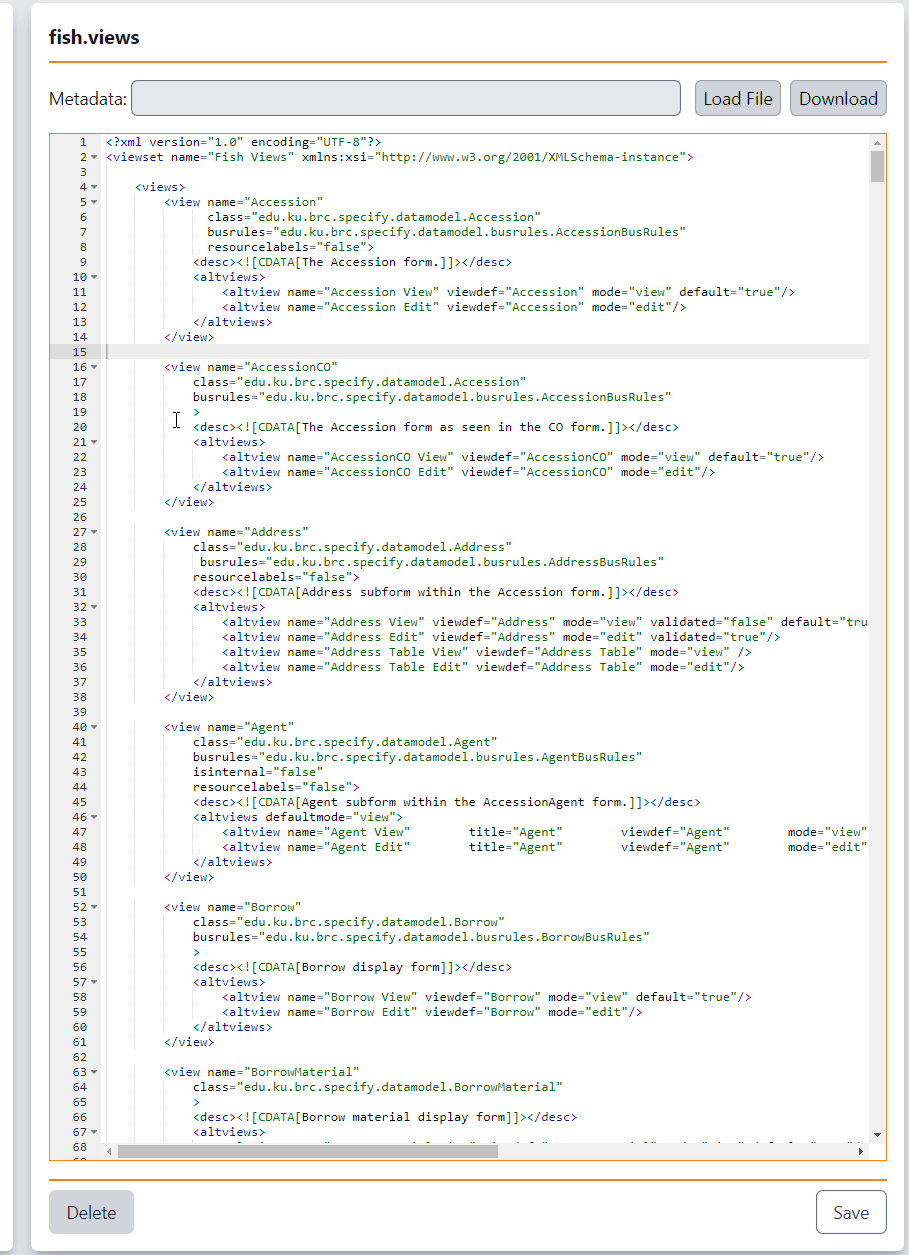Collapse Borrow view fold on line 52
The image size is (909, 1255).
click(94, 907)
